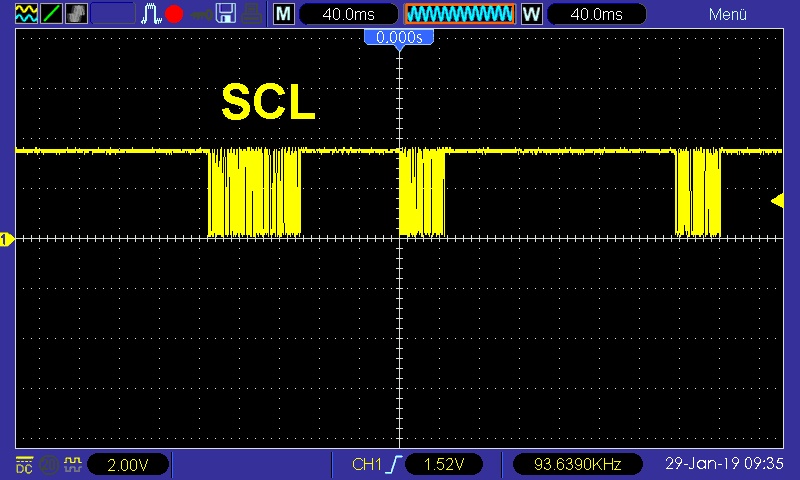Click the yellow trigger level arrow
This screenshot has width=800, height=480.
(777, 200)
